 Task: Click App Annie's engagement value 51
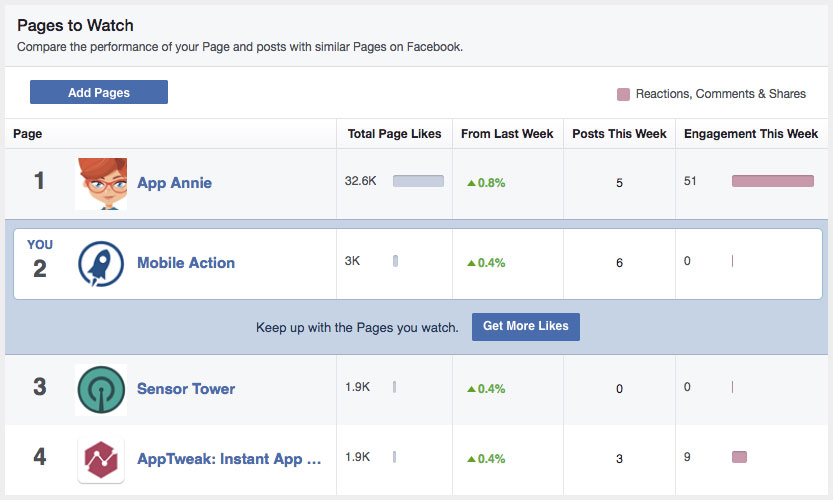690,181
